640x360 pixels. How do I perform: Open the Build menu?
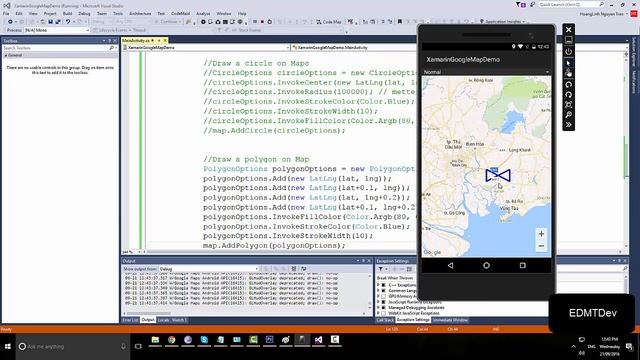[67, 13]
